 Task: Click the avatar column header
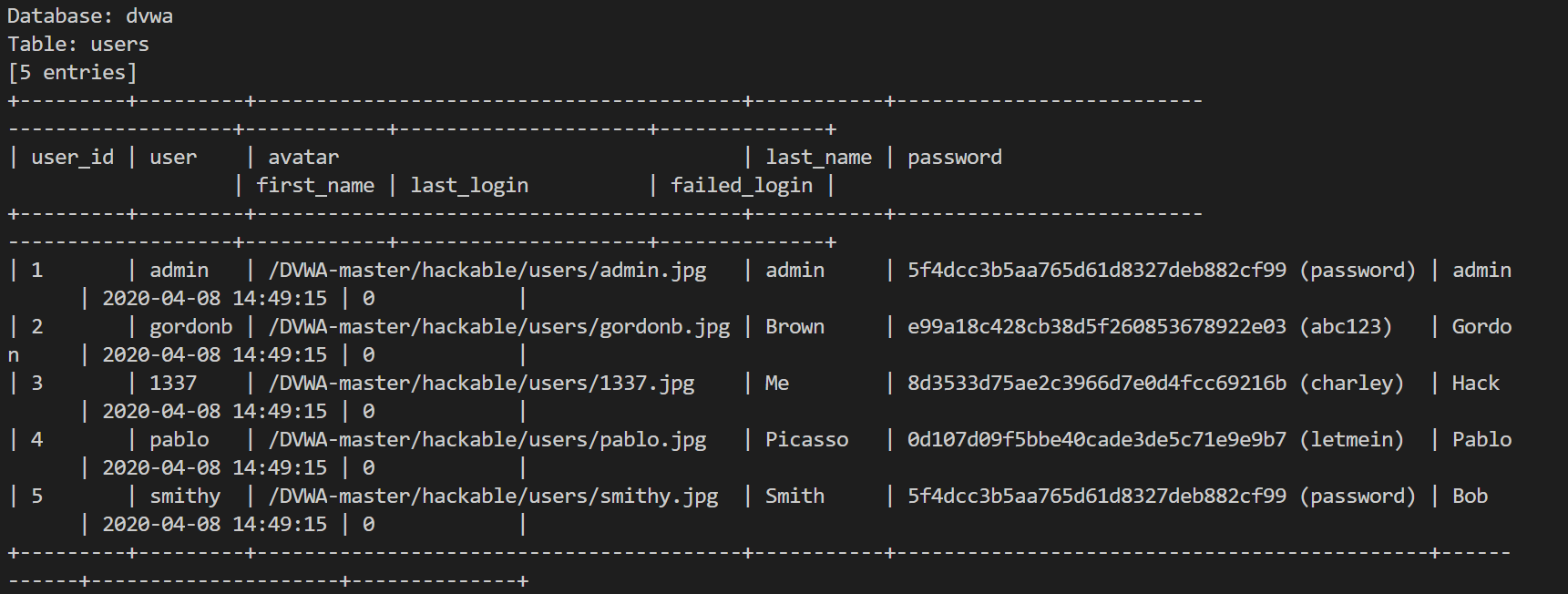303,158
